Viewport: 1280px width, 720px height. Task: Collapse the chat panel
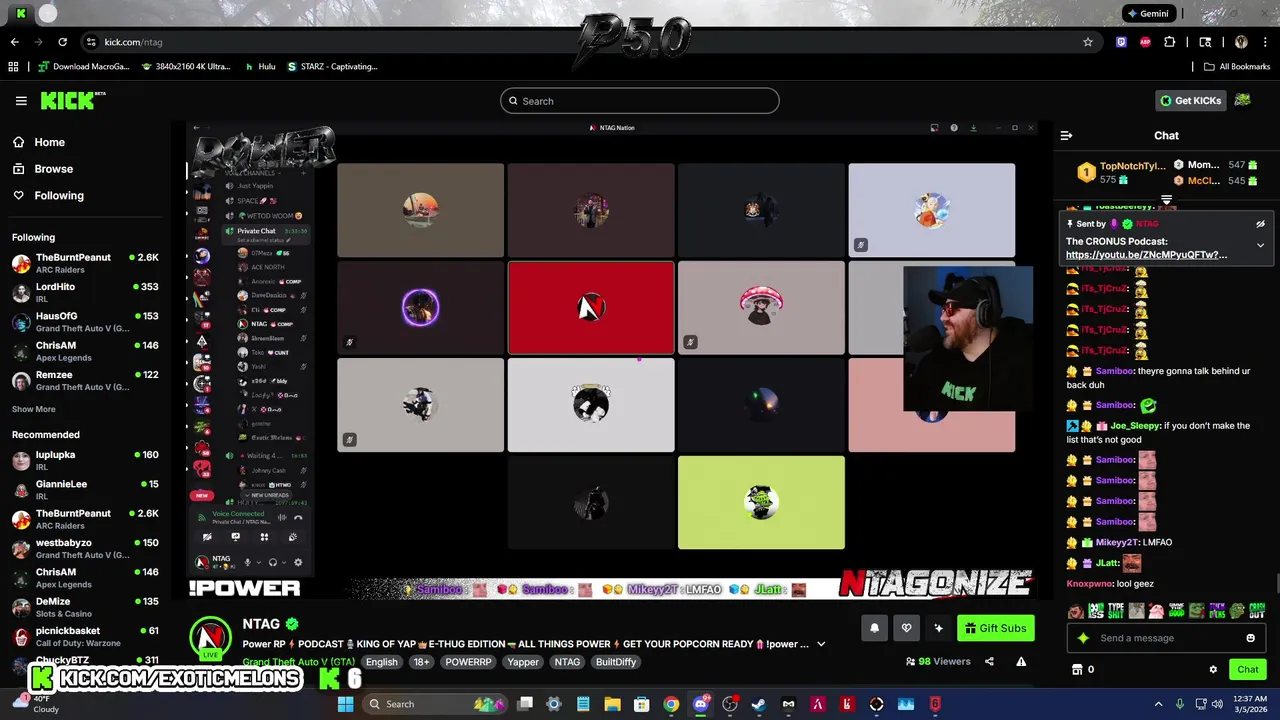pyautogui.click(x=1066, y=135)
